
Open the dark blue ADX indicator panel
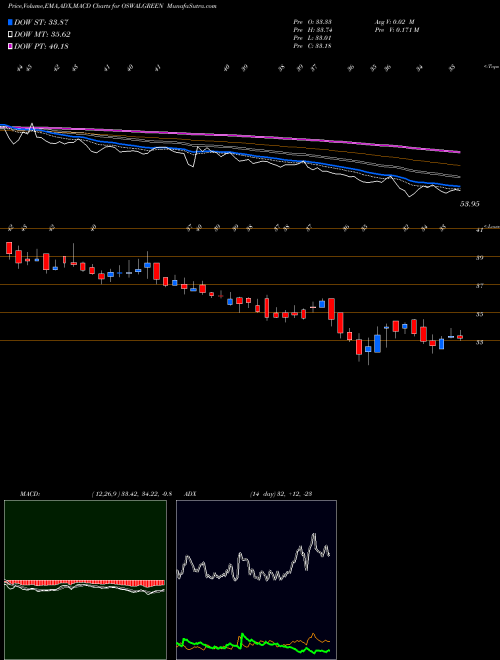pos(256,580)
